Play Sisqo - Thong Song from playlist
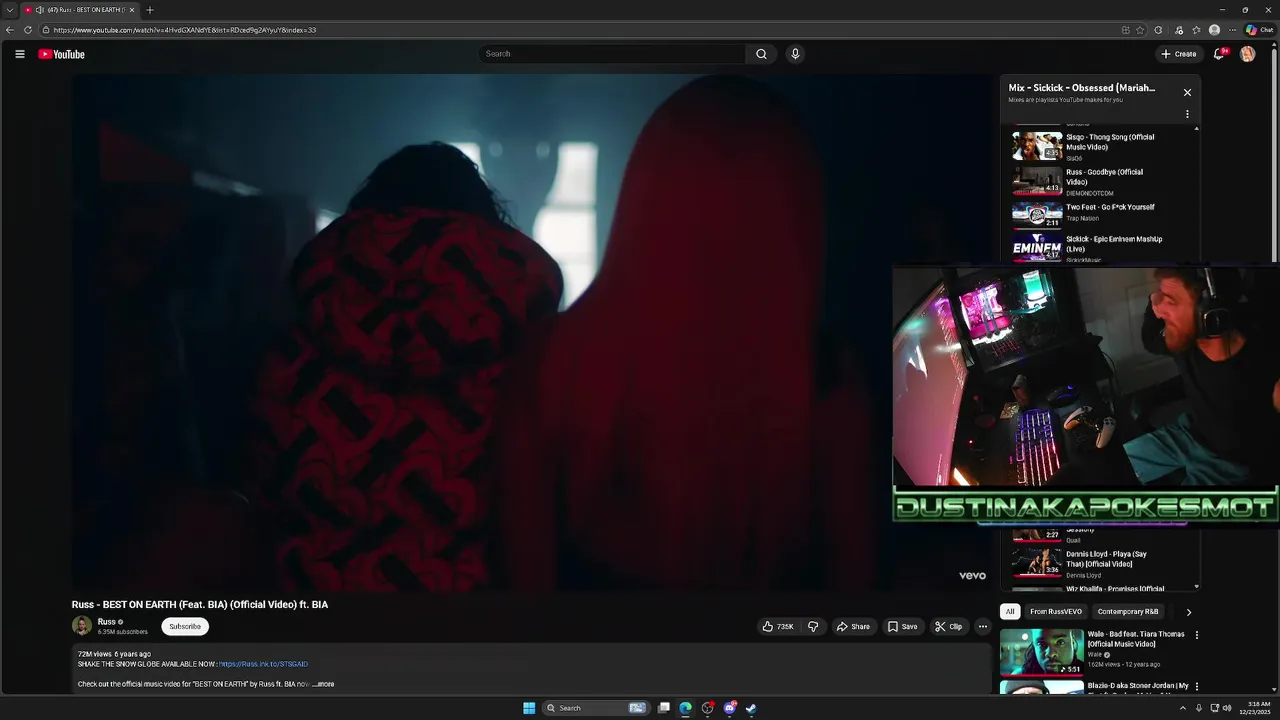This screenshot has height=720, width=1280. click(x=1100, y=146)
